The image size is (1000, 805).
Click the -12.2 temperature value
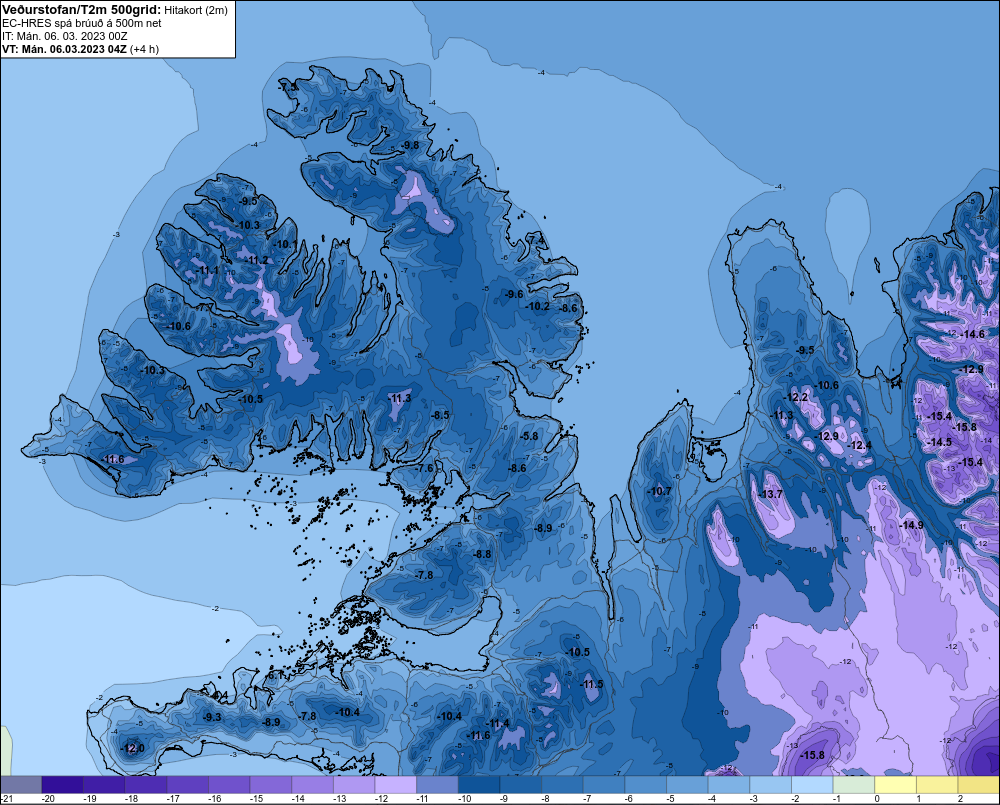click(796, 397)
